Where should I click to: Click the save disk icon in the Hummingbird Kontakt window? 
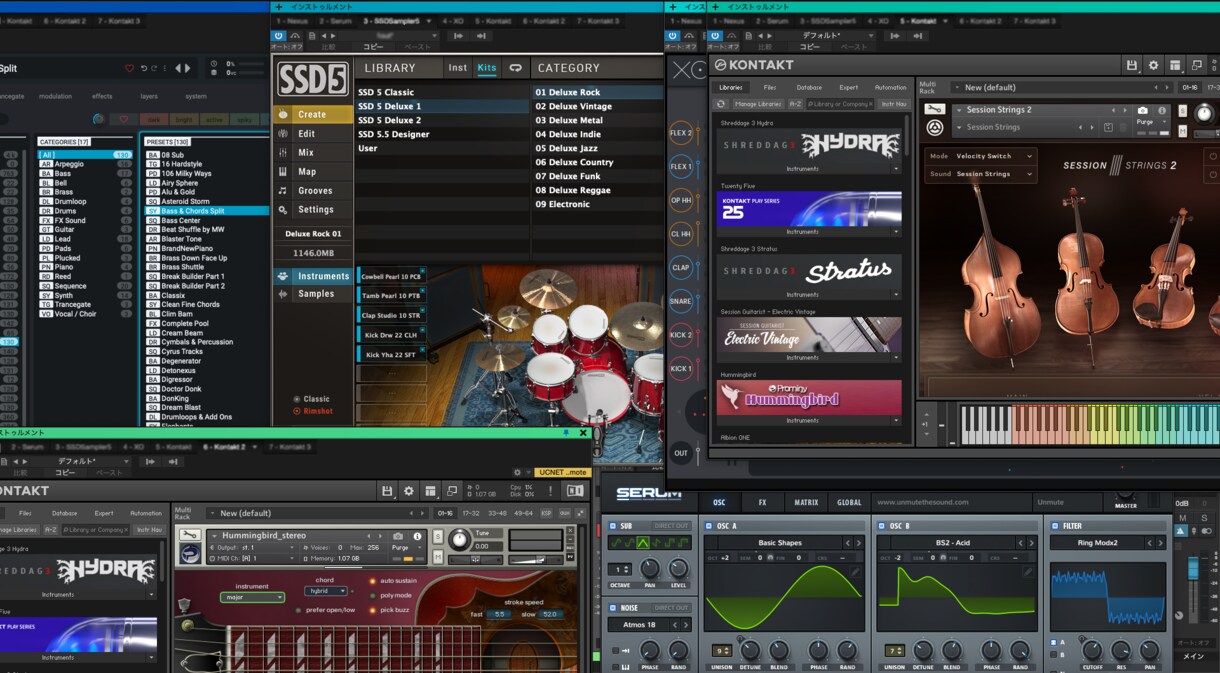tap(387, 490)
